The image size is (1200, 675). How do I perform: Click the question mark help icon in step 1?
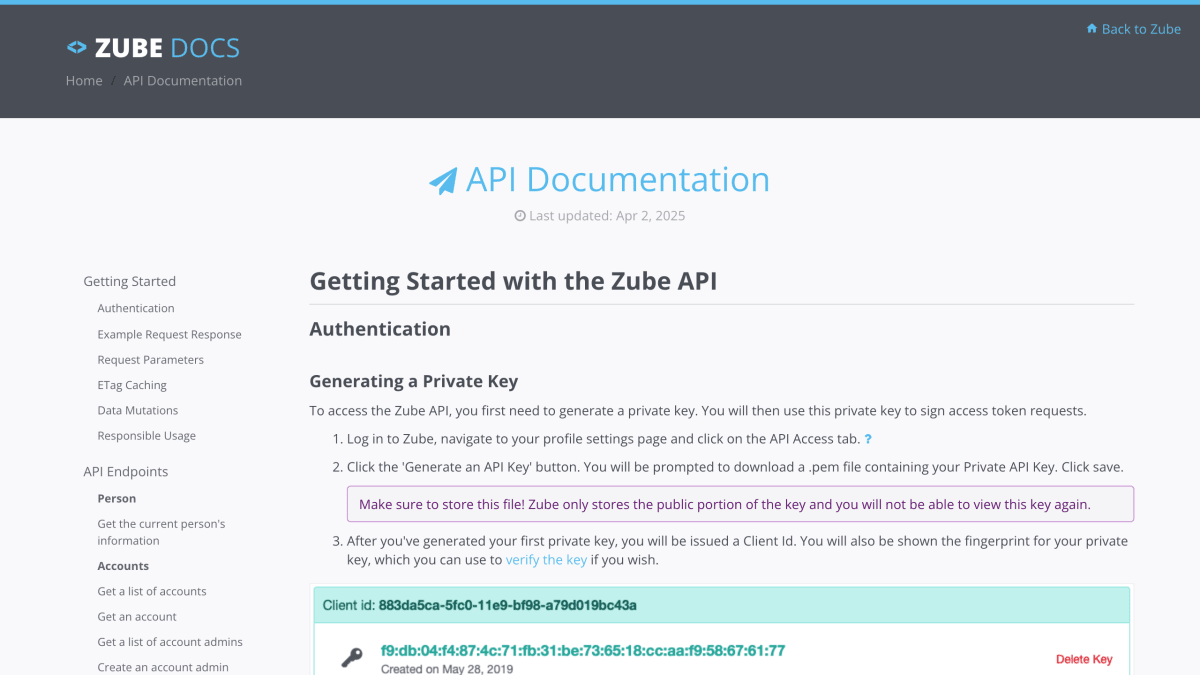coord(868,439)
